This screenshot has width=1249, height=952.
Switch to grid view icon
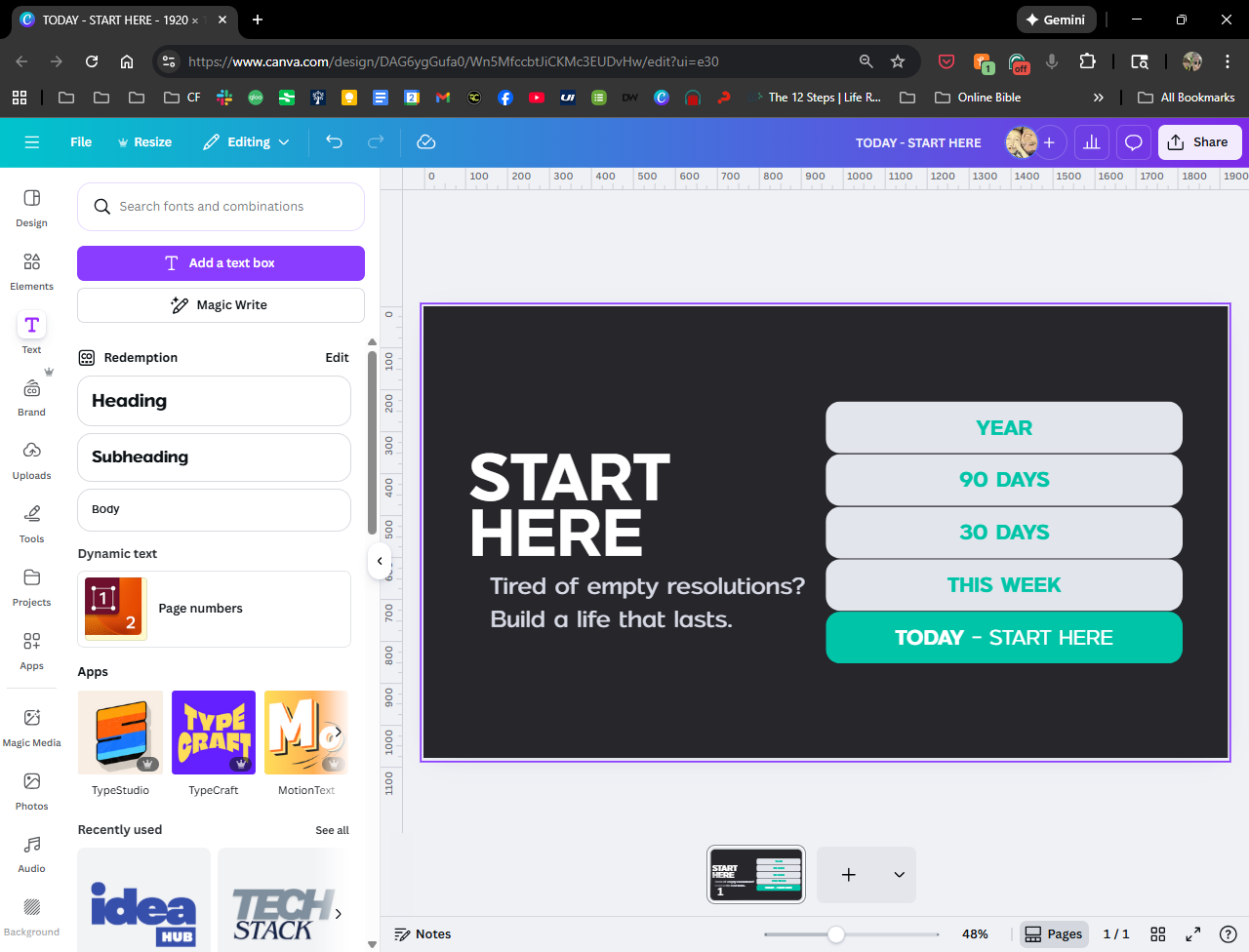pyautogui.click(x=1158, y=933)
